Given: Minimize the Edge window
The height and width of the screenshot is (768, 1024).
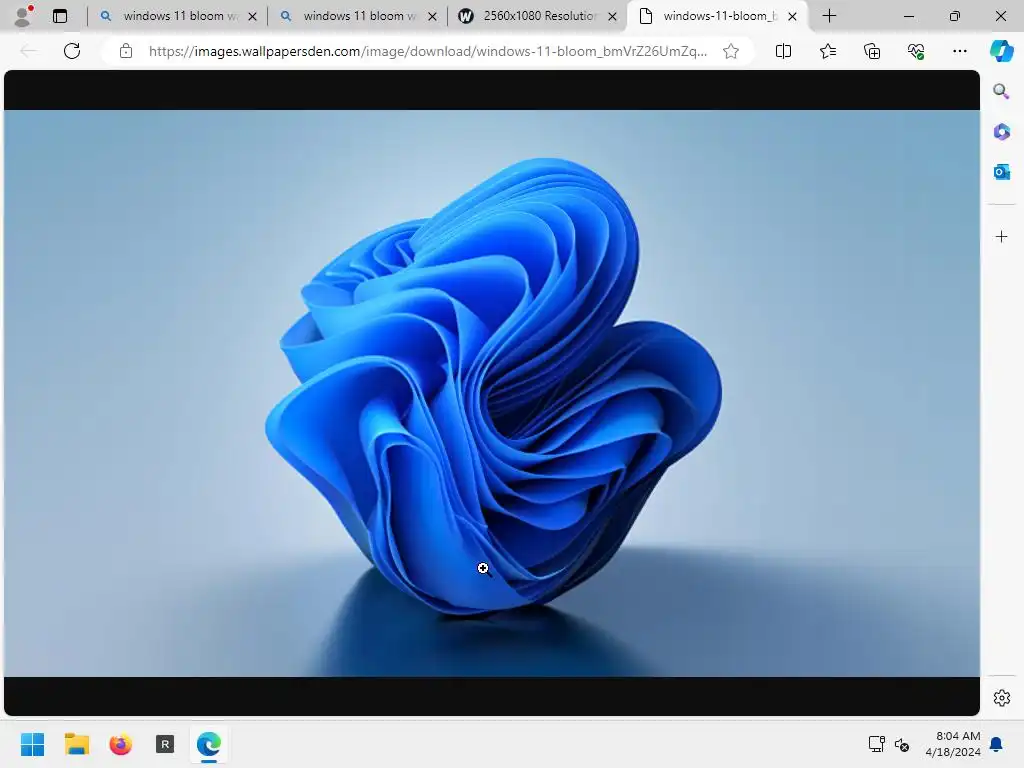Looking at the screenshot, I should click(908, 16).
